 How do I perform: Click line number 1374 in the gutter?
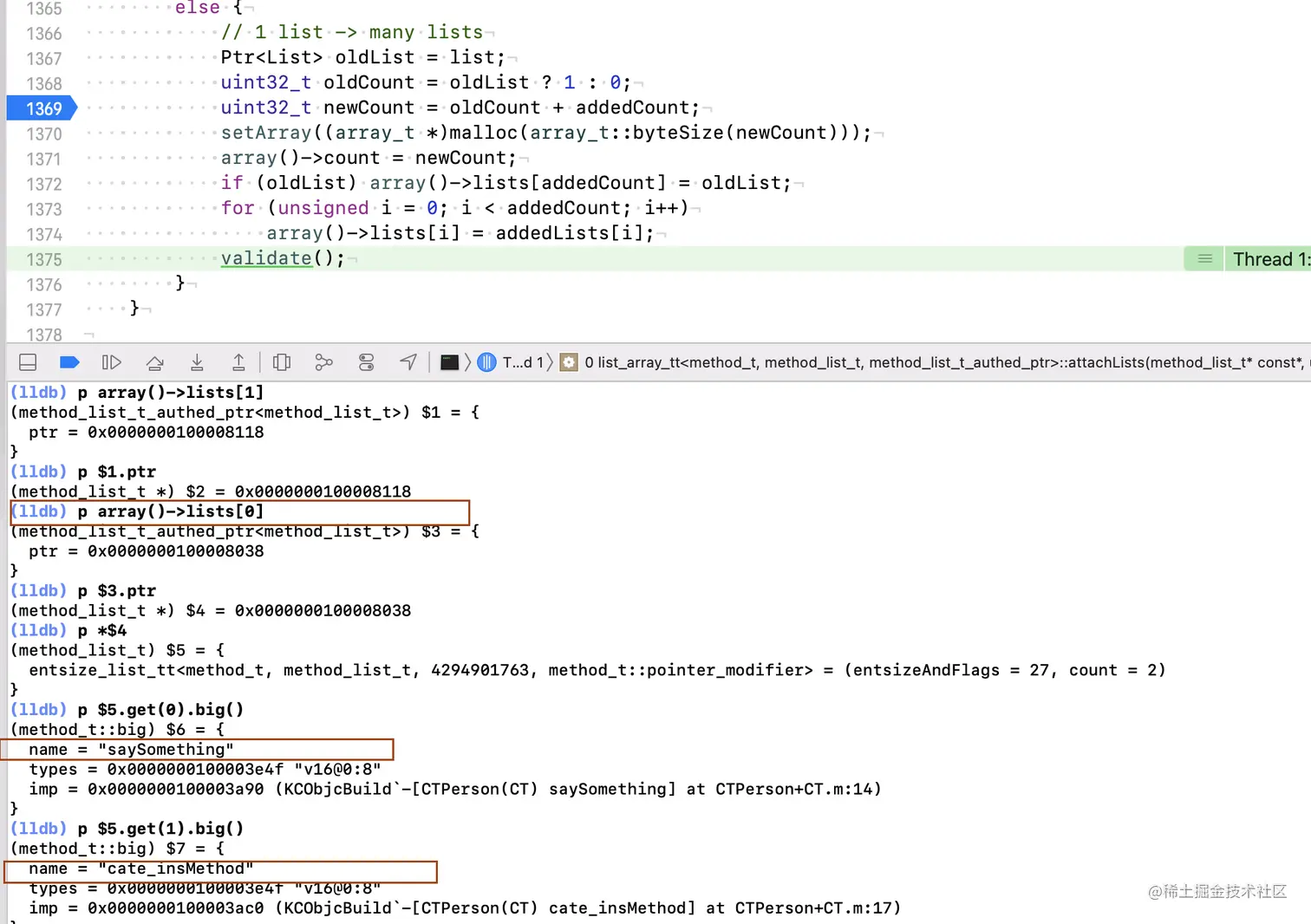click(x=44, y=235)
